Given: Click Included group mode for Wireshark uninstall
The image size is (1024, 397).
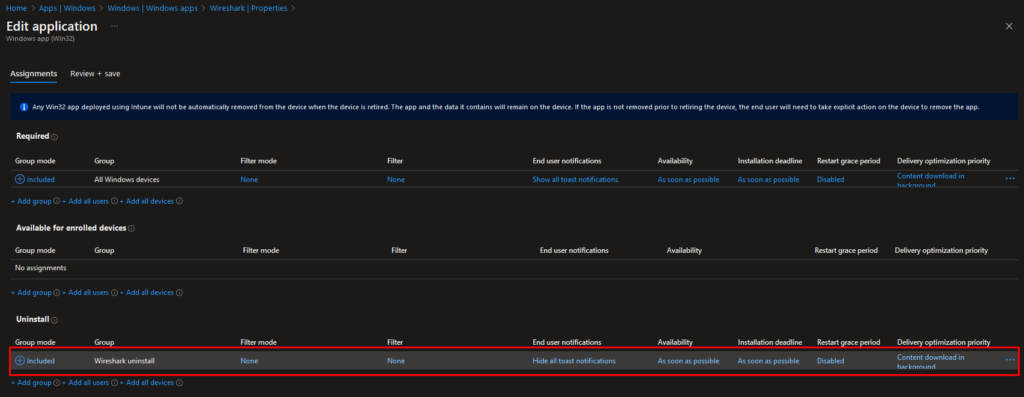Looking at the screenshot, I should pos(35,360).
